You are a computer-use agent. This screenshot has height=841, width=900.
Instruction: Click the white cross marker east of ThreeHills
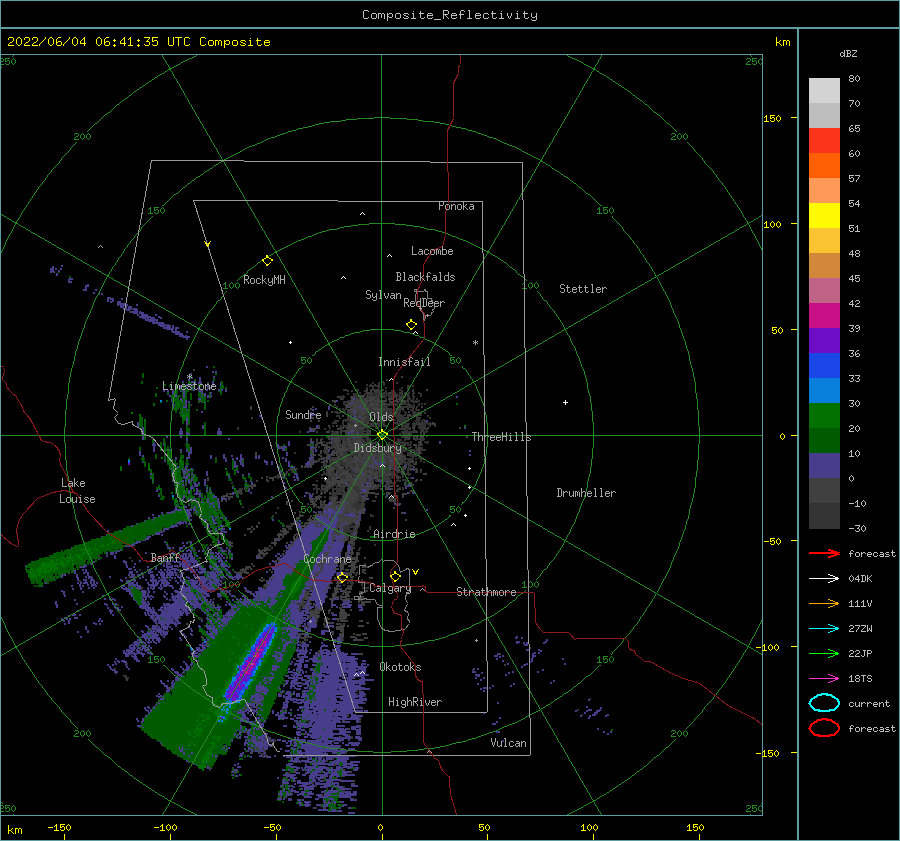(x=565, y=402)
